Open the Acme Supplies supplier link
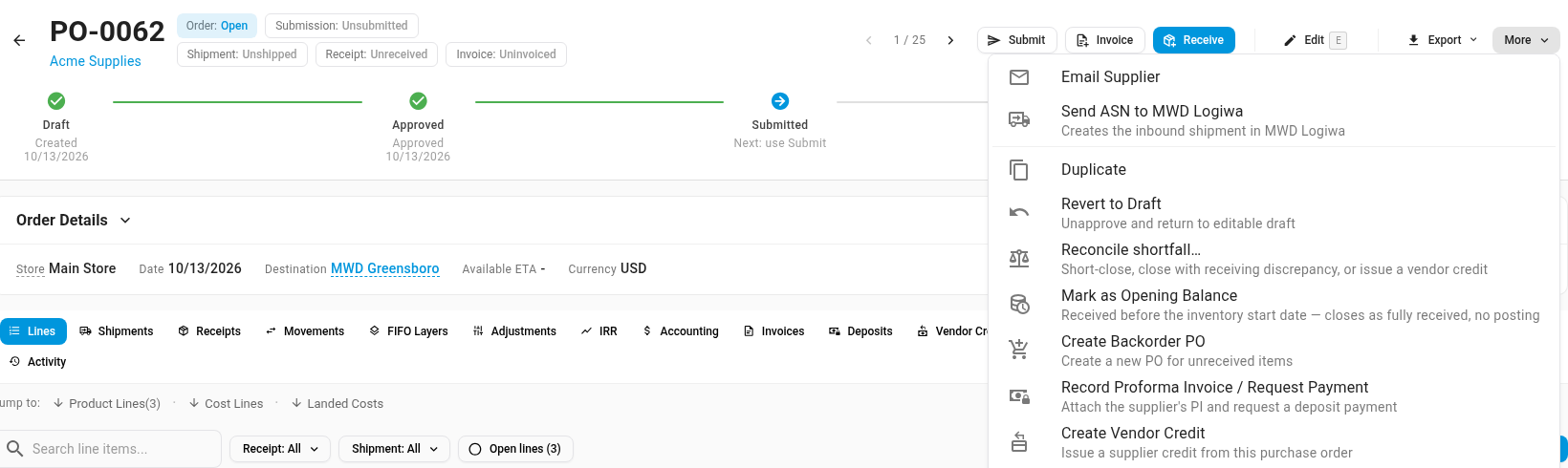 point(96,61)
